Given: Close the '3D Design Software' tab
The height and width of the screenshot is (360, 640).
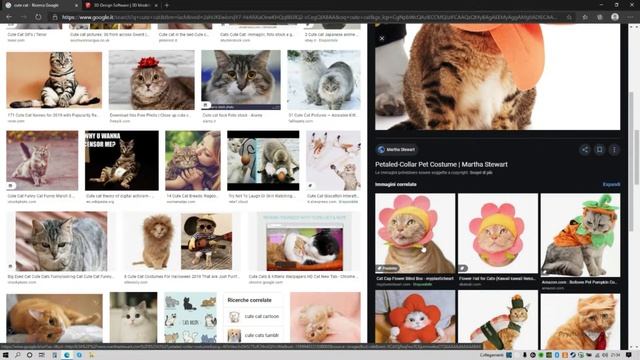Looking at the screenshot, I should [x=156, y=5].
